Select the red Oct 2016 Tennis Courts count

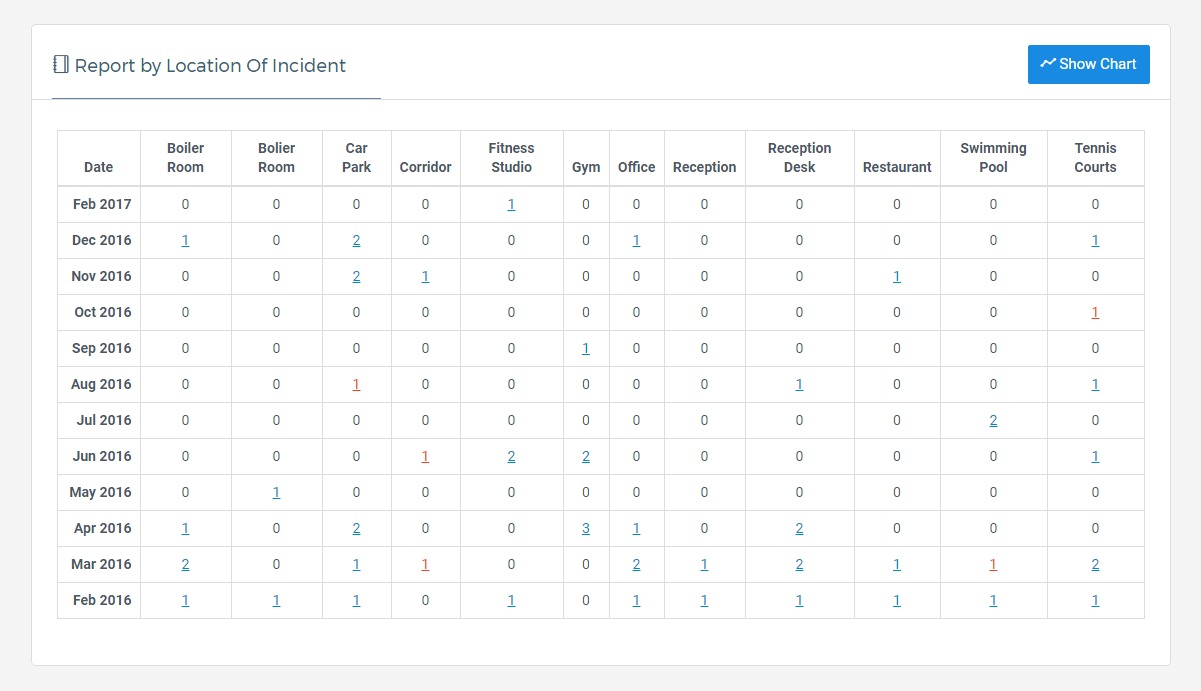pyautogui.click(x=1095, y=313)
